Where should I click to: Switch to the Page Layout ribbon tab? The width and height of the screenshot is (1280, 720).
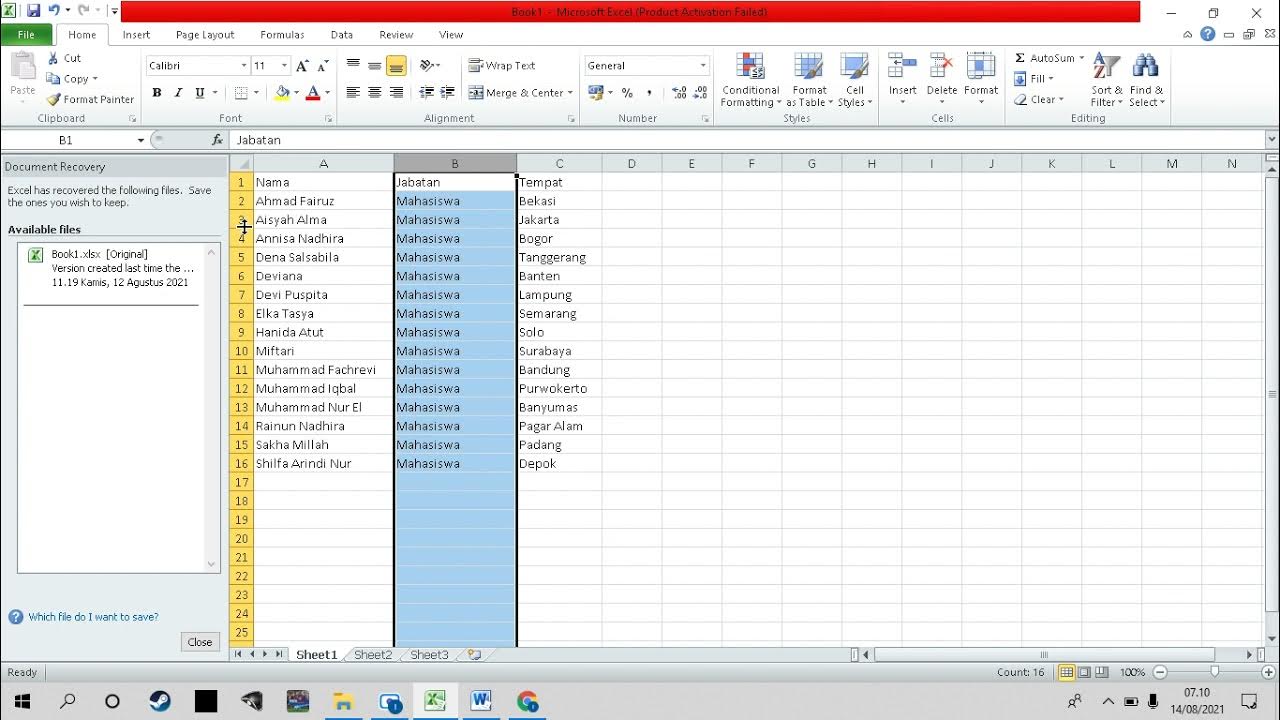tap(205, 34)
